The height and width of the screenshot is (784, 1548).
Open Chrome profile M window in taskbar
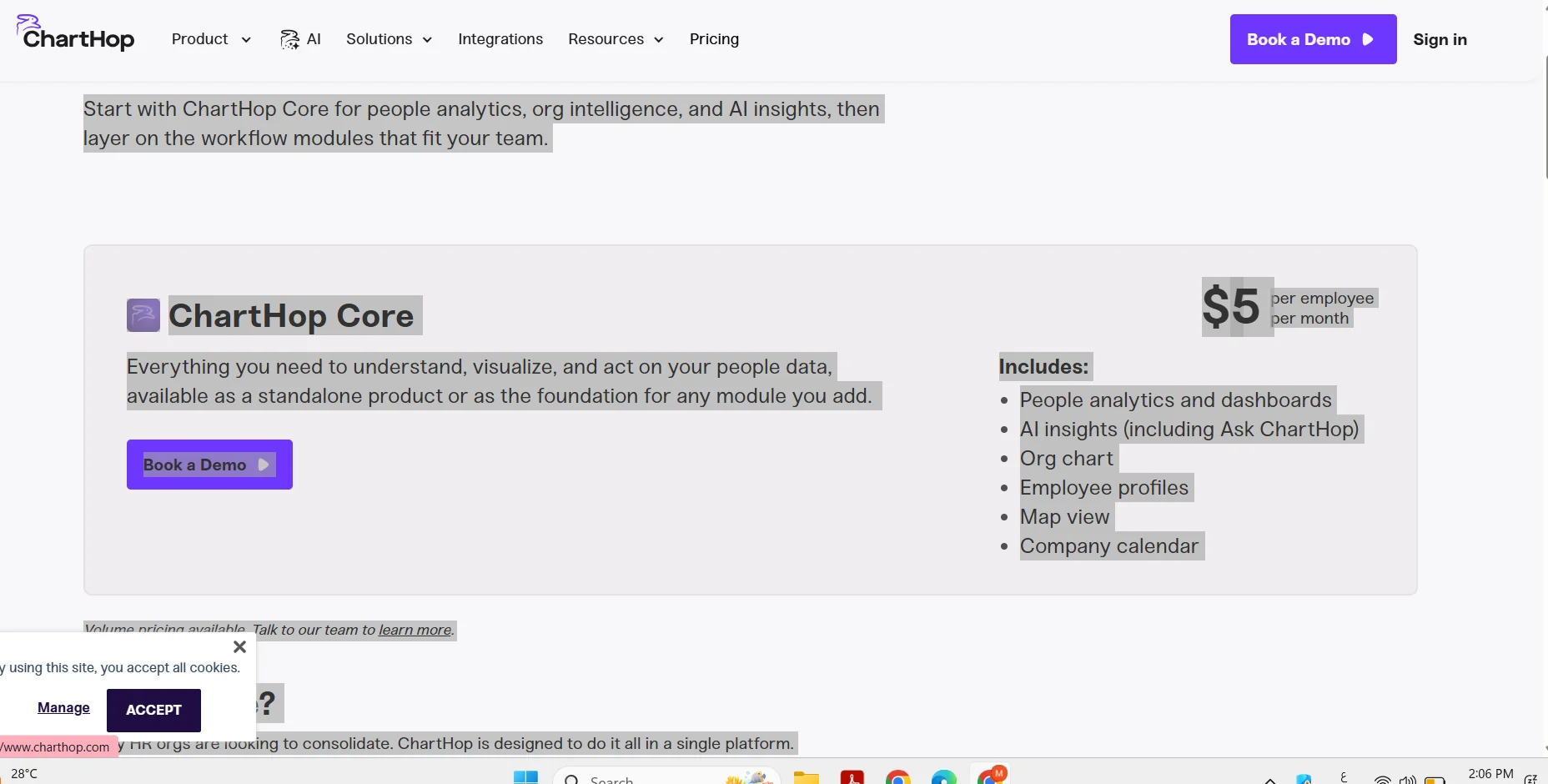991,776
